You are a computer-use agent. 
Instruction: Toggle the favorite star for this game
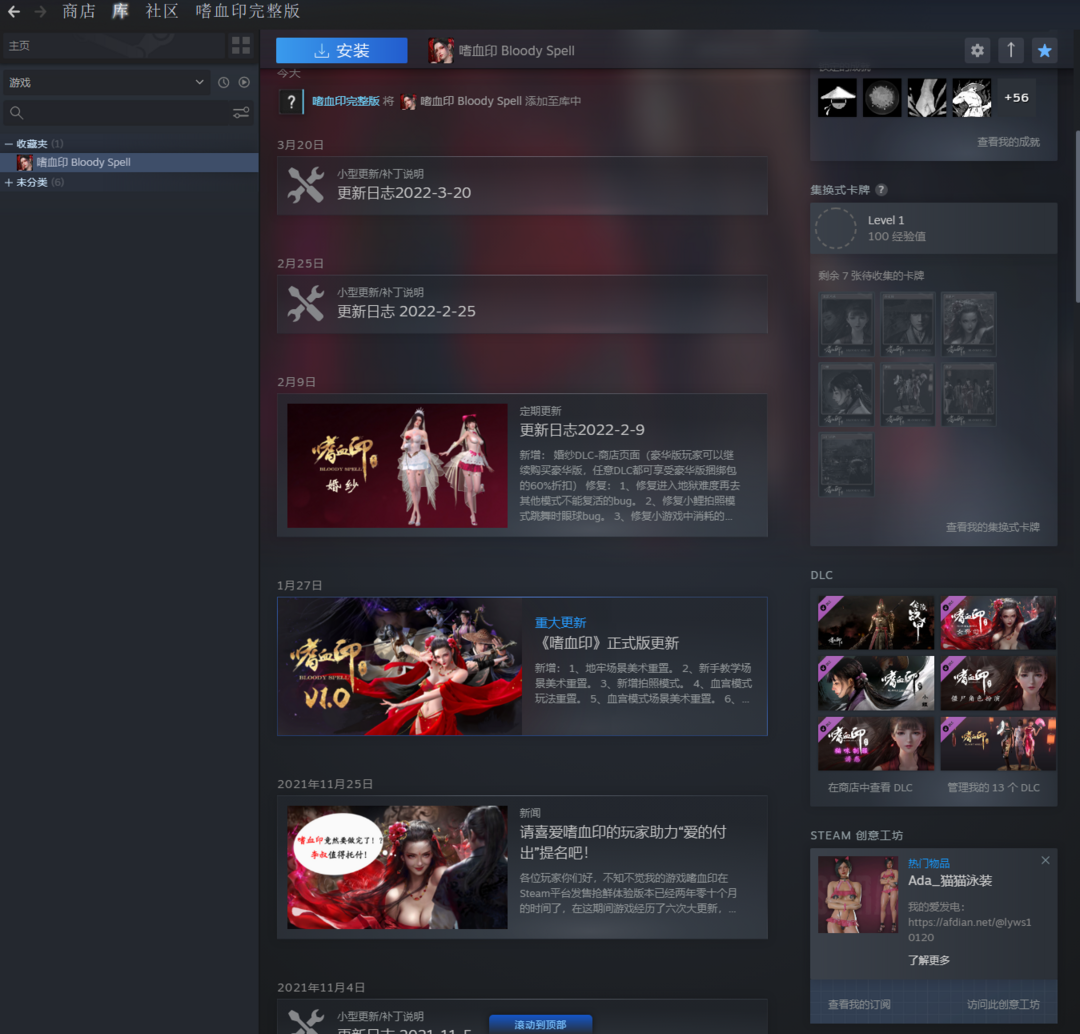[x=1045, y=50]
